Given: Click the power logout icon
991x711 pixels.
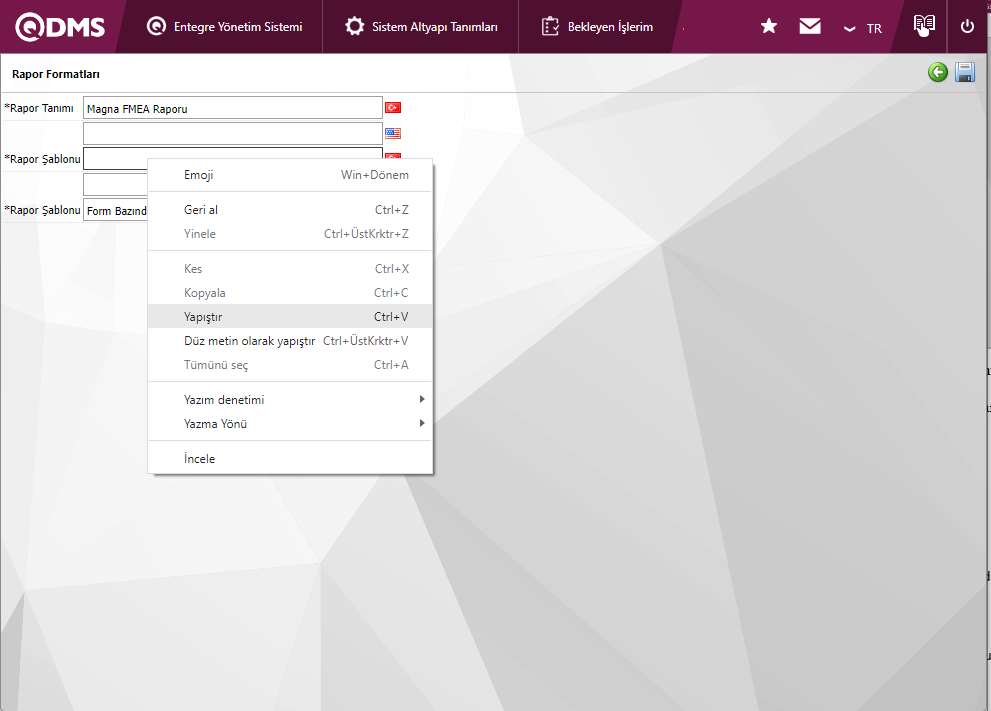Looking at the screenshot, I should tap(967, 27).
